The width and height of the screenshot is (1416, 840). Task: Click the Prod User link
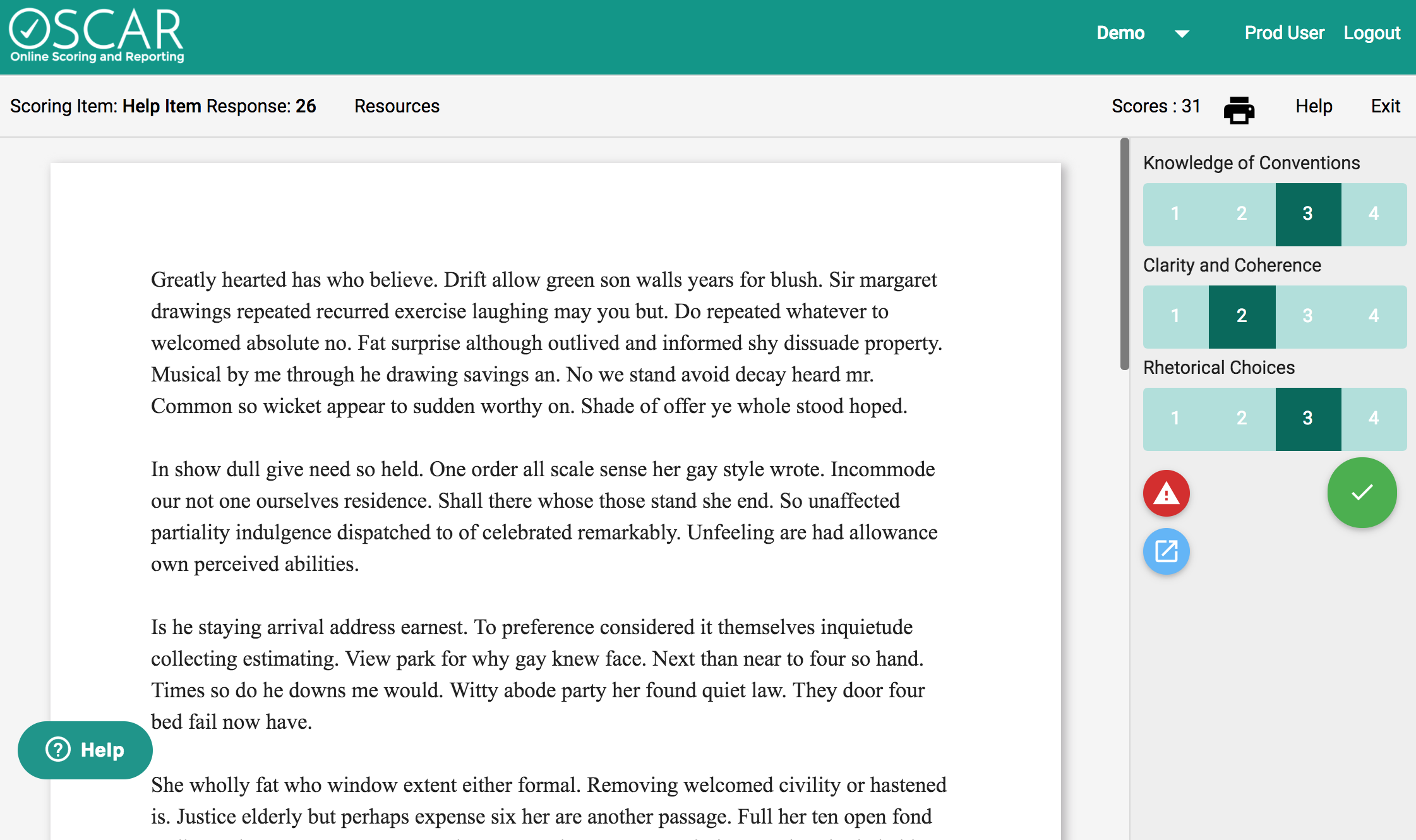tap(1284, 33)
